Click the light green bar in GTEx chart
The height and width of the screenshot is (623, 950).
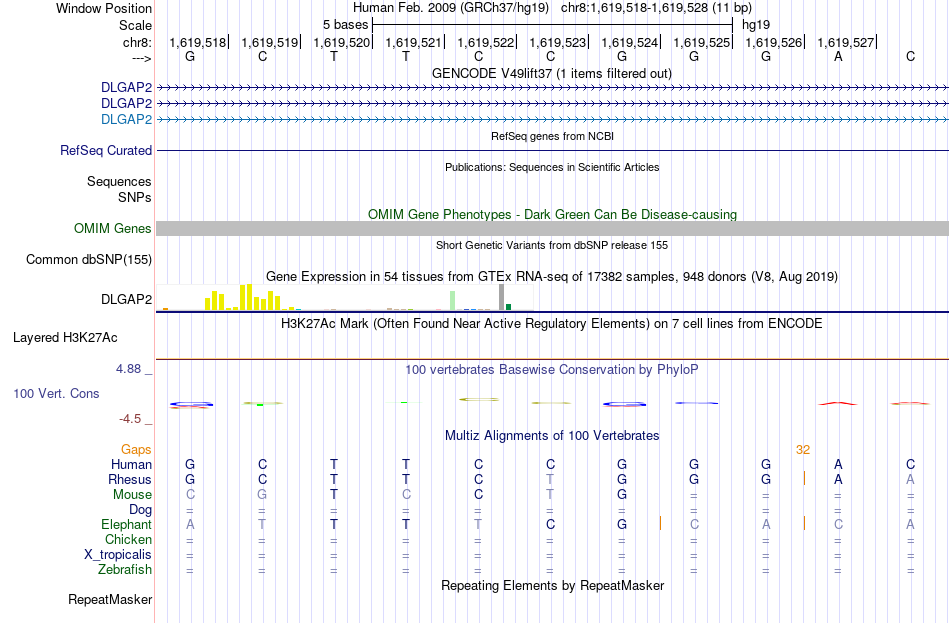(x=452, y=301)
